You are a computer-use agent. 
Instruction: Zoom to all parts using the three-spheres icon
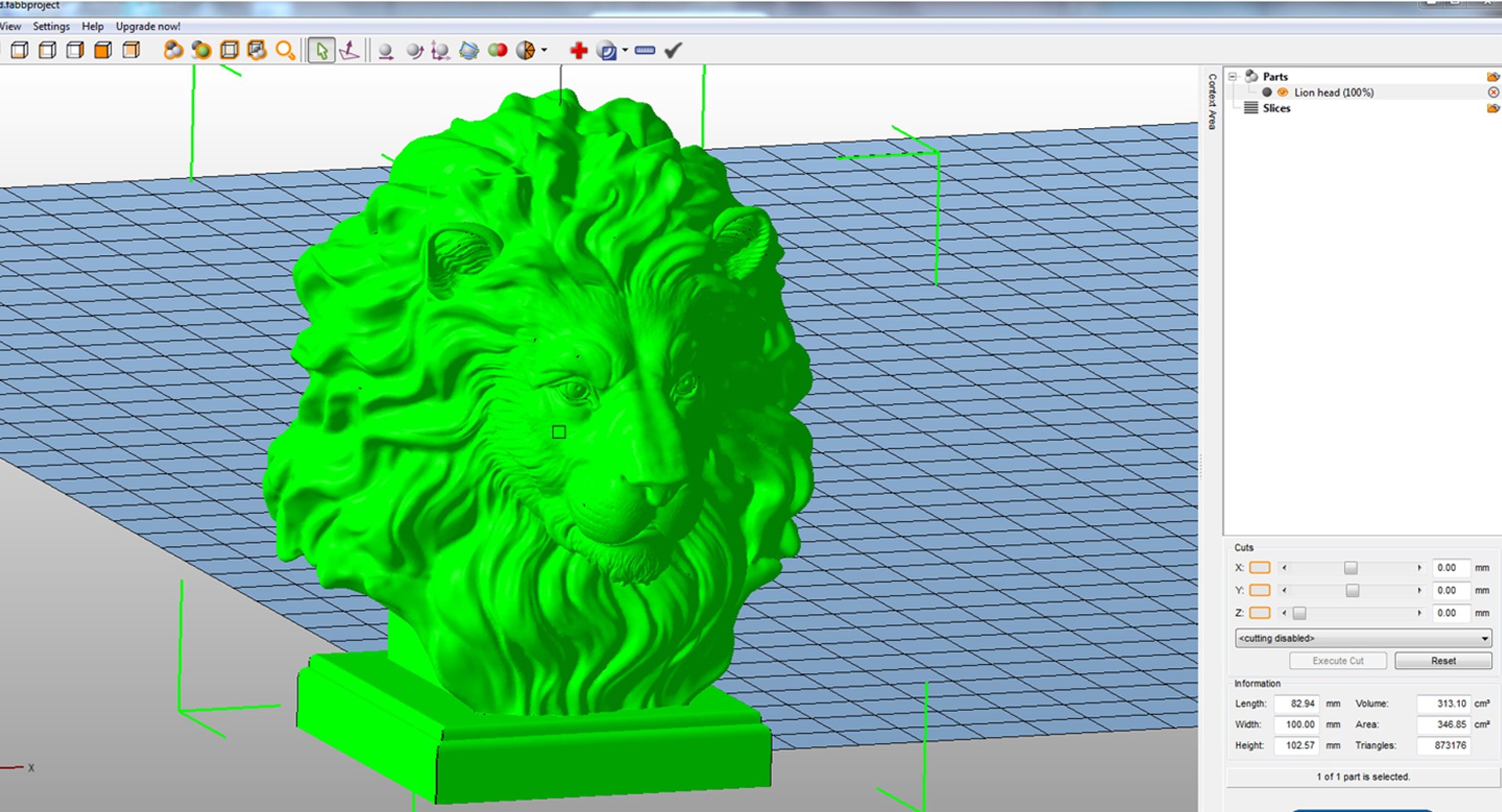click(173, 50)
